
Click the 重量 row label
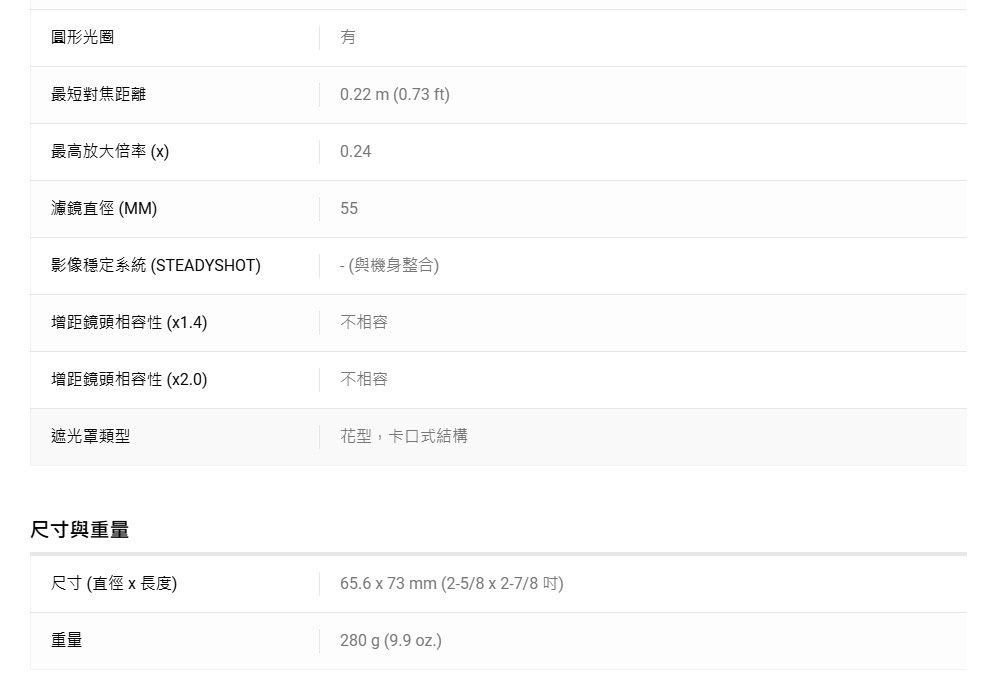(67, 640)
